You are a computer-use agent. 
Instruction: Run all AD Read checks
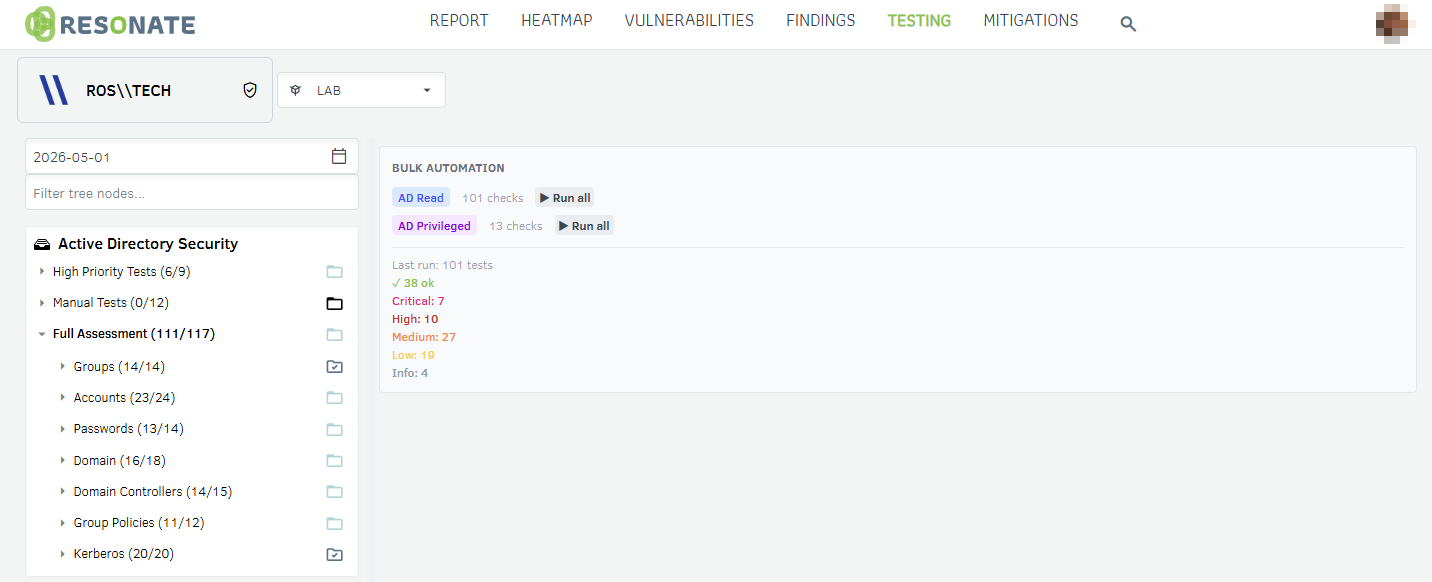click(564, 198)
